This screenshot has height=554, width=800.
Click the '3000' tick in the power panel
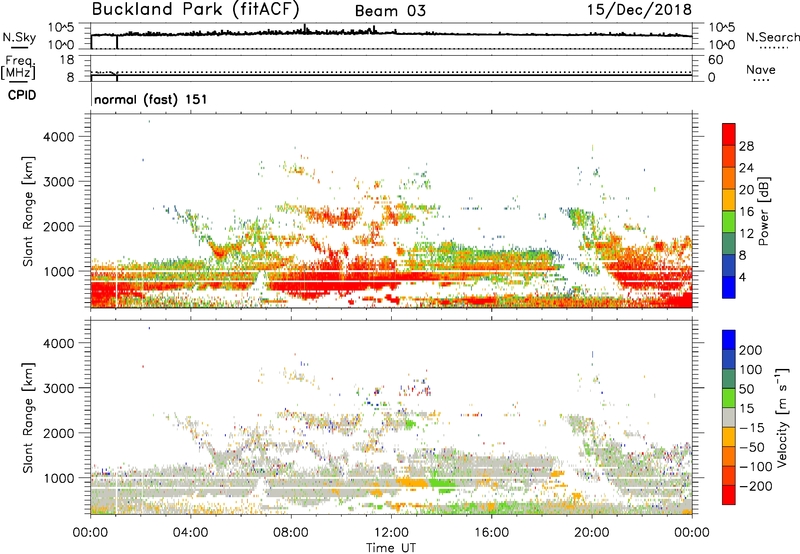59,182
